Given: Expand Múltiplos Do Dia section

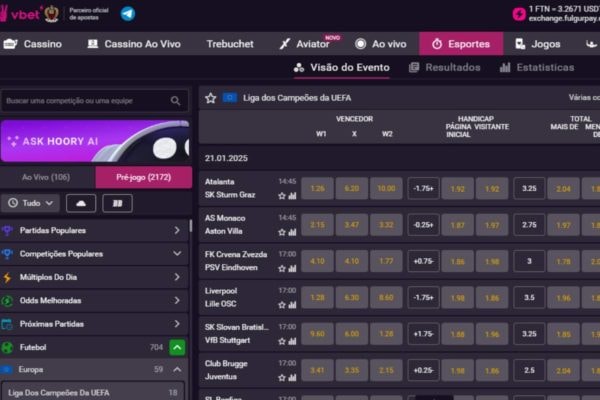Looking at the screenshot, I should [x=177, y=277].
